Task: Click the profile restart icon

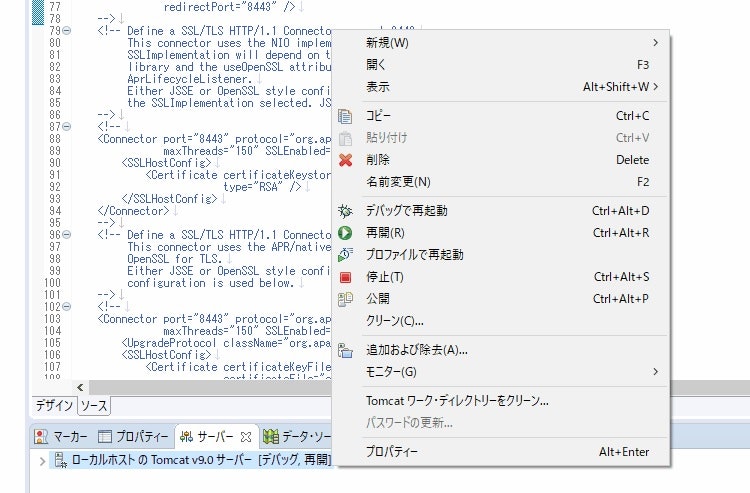Action: click(x=345, y=255)
